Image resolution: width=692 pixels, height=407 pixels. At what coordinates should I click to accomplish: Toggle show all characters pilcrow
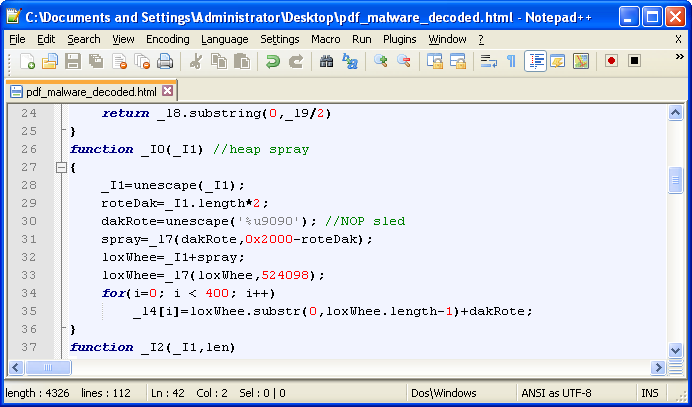pos(511,62)
